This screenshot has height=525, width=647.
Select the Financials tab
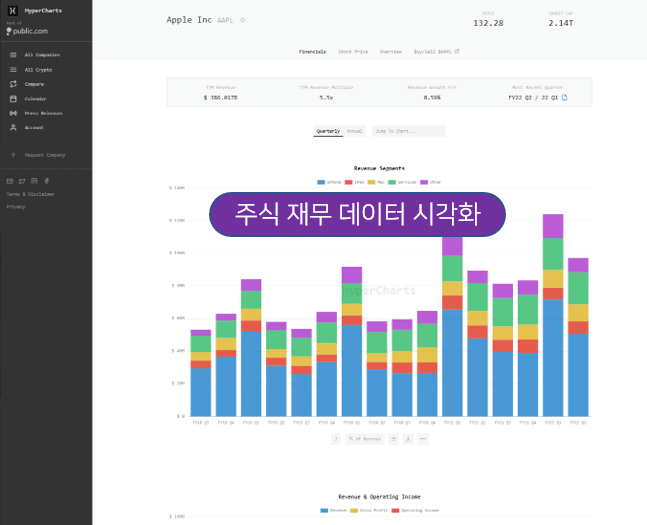click(312, 52)
